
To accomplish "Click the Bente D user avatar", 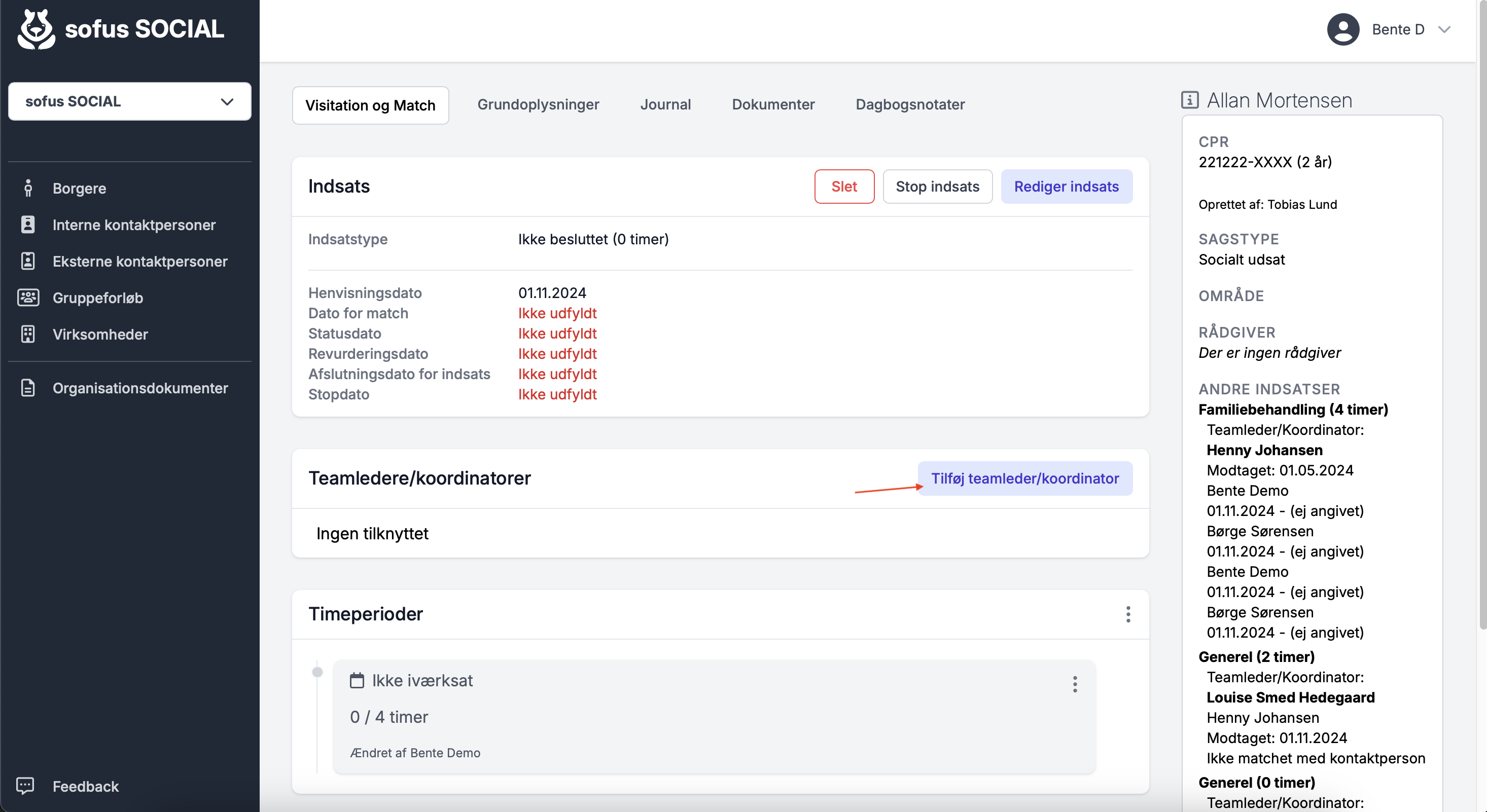I will coord(1343,29).
